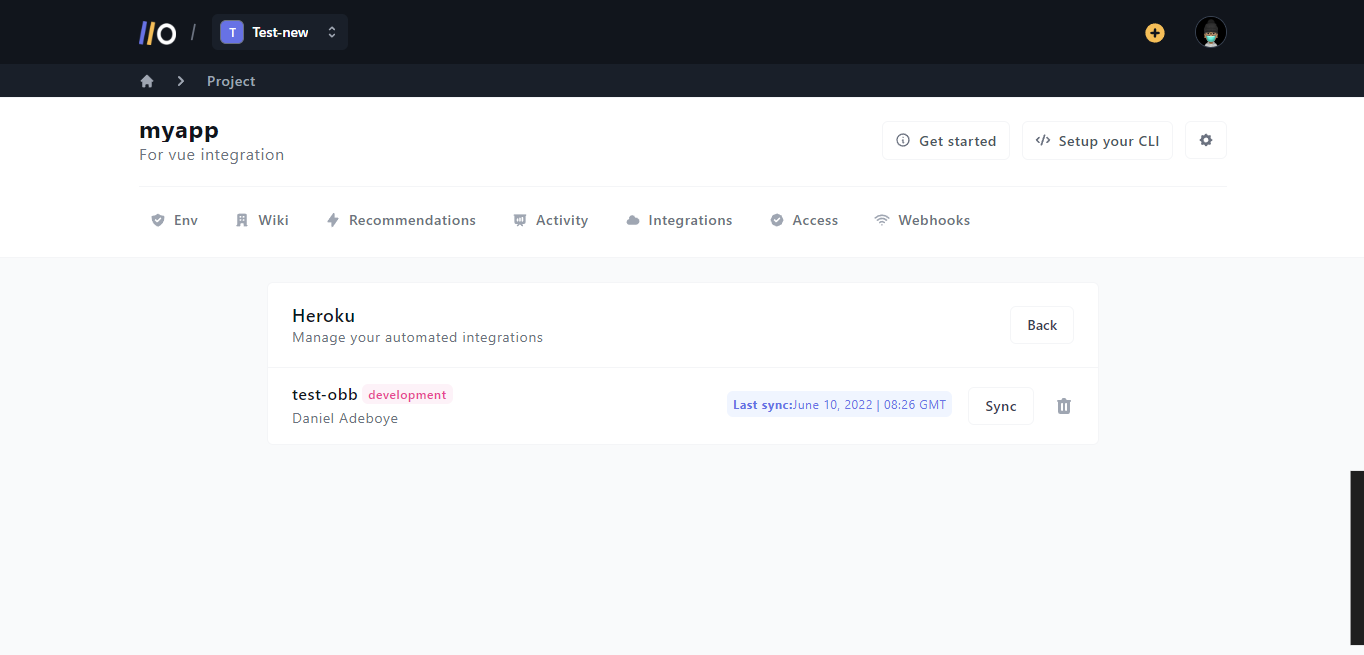
Task: Sync the test-obb integration
Action: coord(1001,406)
